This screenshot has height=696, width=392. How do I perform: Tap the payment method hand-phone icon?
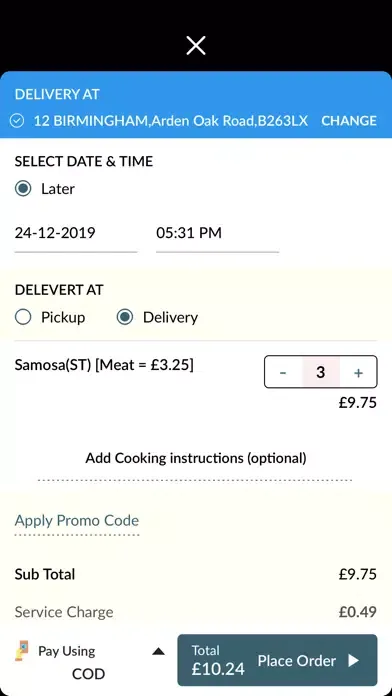pos(22,651)
